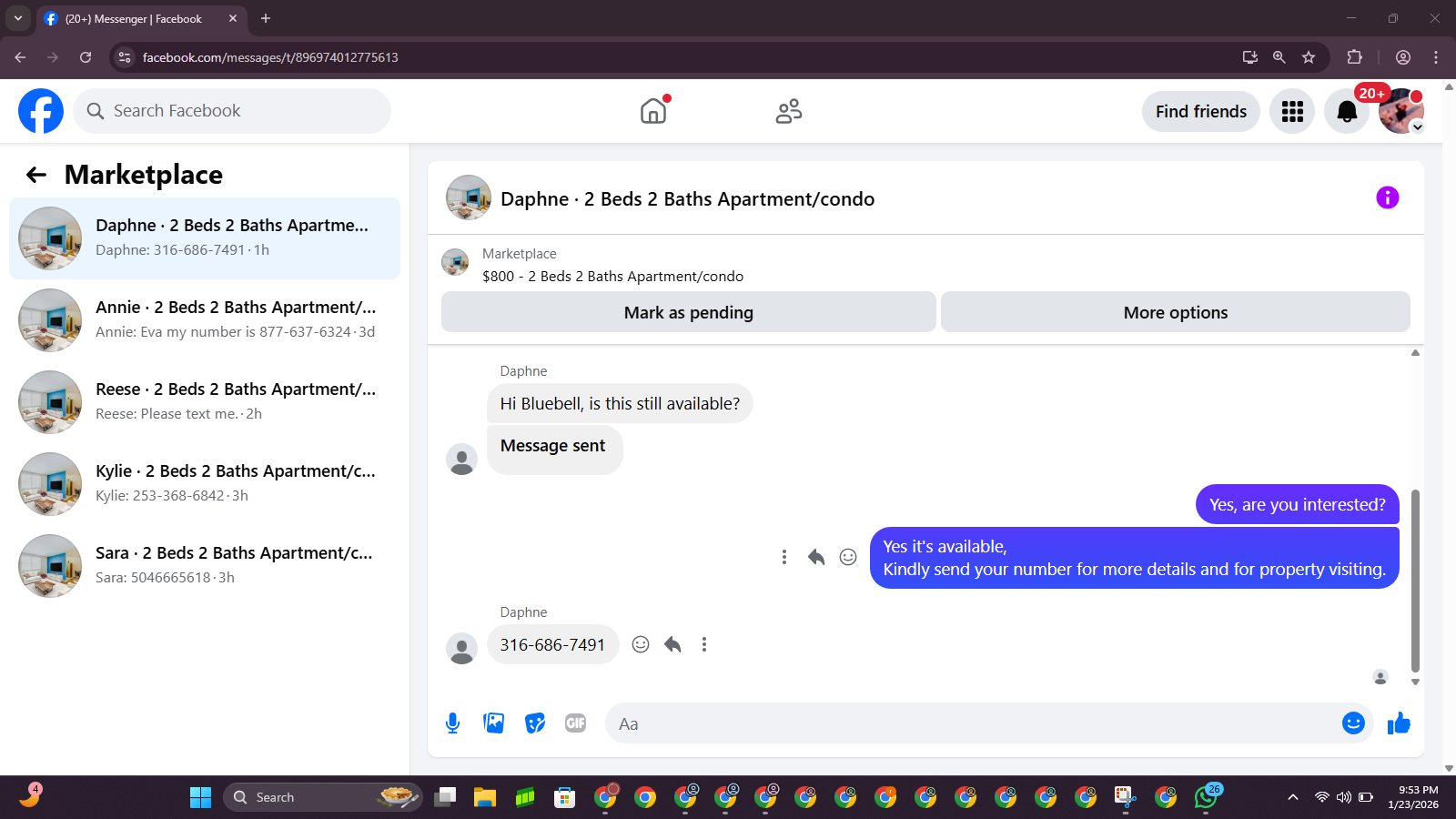The image size is (1456, 819).
Task: Click the chat scrollbar thumb
Action: tap(1415, 580)
